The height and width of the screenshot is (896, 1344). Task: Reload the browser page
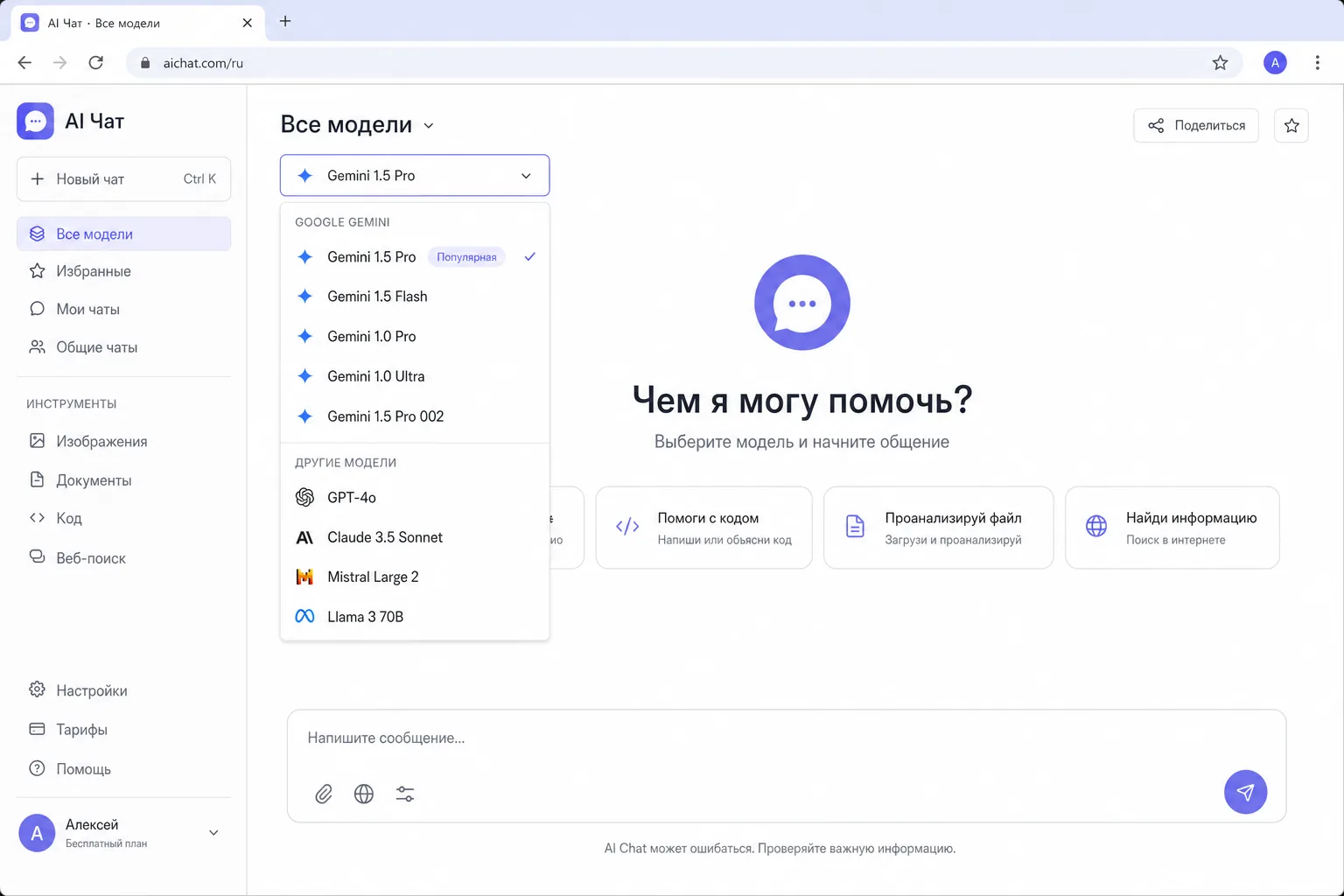[96, 62]
